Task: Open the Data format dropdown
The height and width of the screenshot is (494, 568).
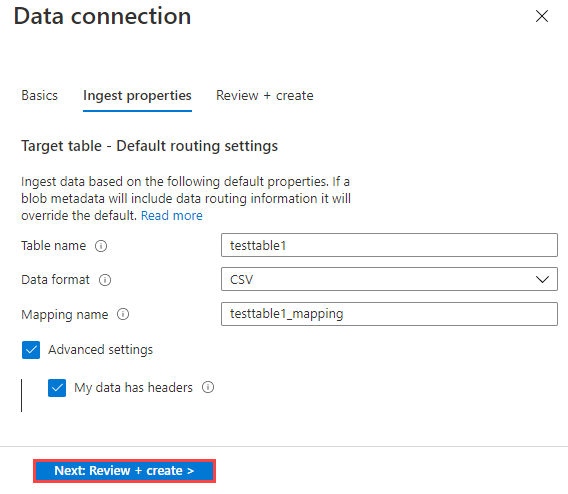Action: pyautogui.click(x=389, y=279)
